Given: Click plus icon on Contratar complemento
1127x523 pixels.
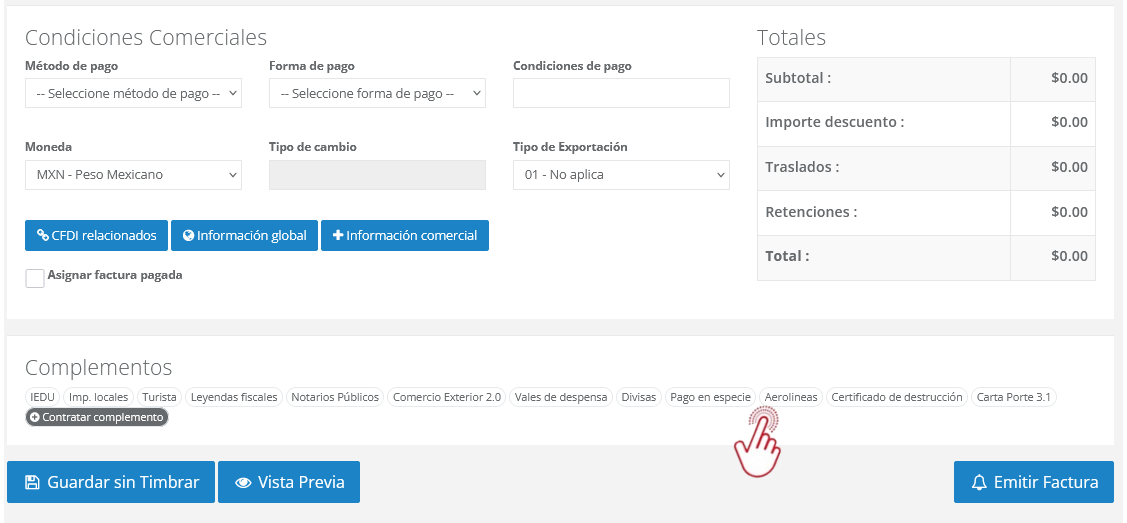Looking at the screenshot, I should (x=35, y=417).
